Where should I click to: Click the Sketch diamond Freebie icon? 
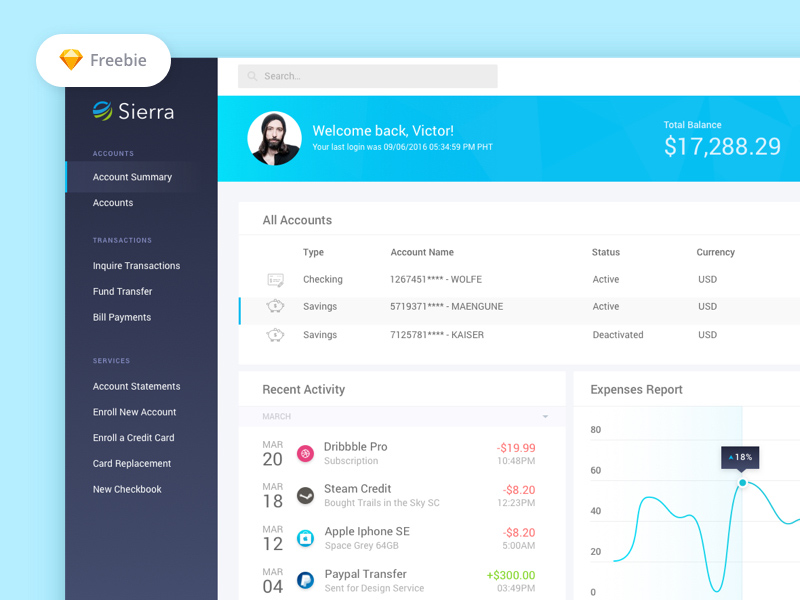[x=71, y=60]
